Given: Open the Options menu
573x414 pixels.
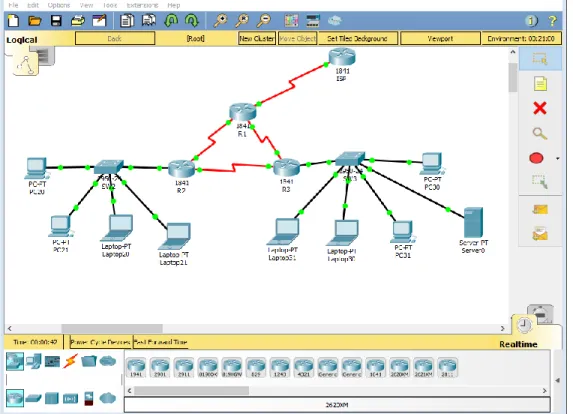Looking at the screenshot, I should click(x=59, y=5).
